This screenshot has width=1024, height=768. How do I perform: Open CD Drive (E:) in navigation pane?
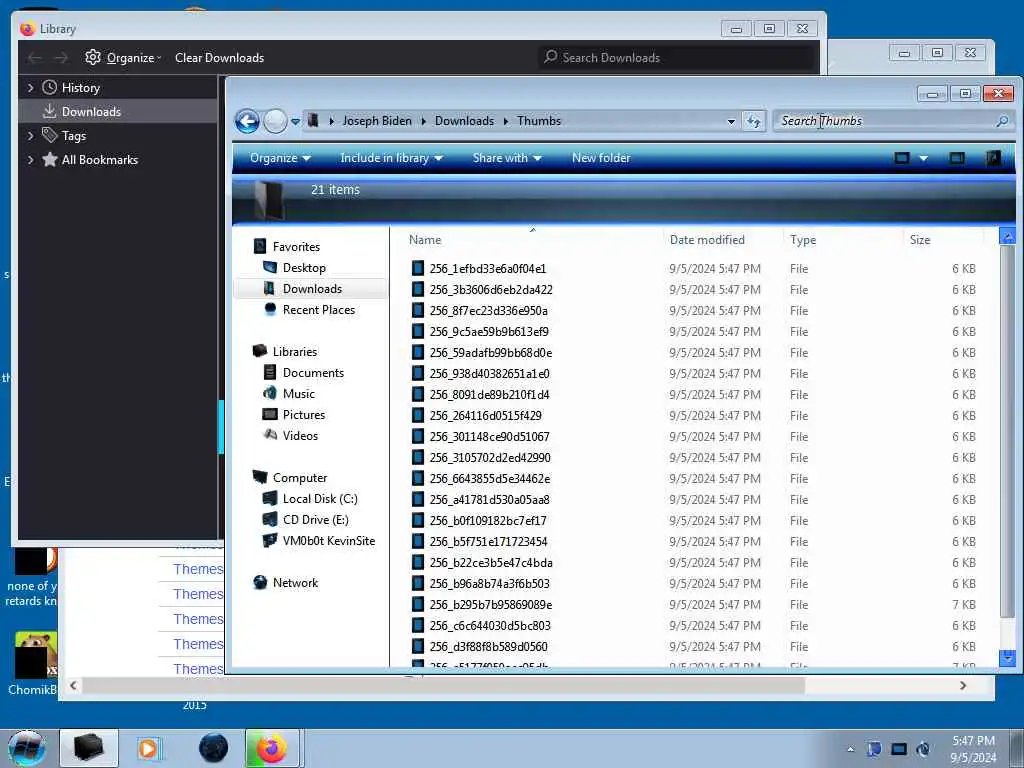pos(315,520)
